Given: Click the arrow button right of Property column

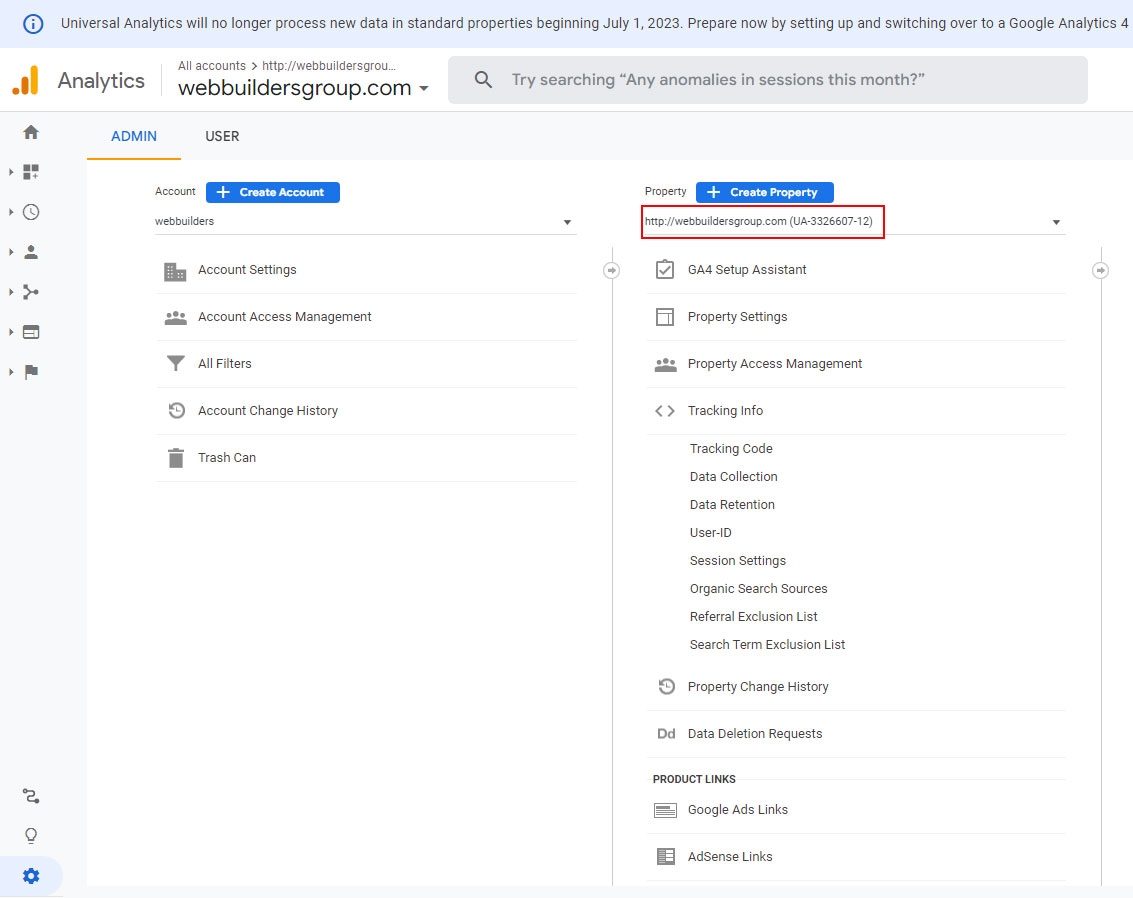Looking at the screenshot, I should tap(1100, 270).
